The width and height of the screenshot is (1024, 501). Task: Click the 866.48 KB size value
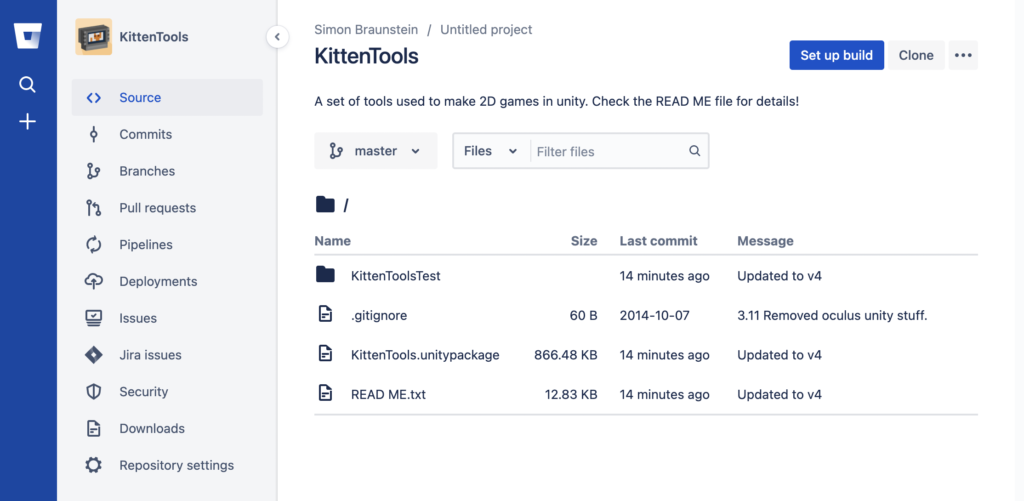(566, 355)
